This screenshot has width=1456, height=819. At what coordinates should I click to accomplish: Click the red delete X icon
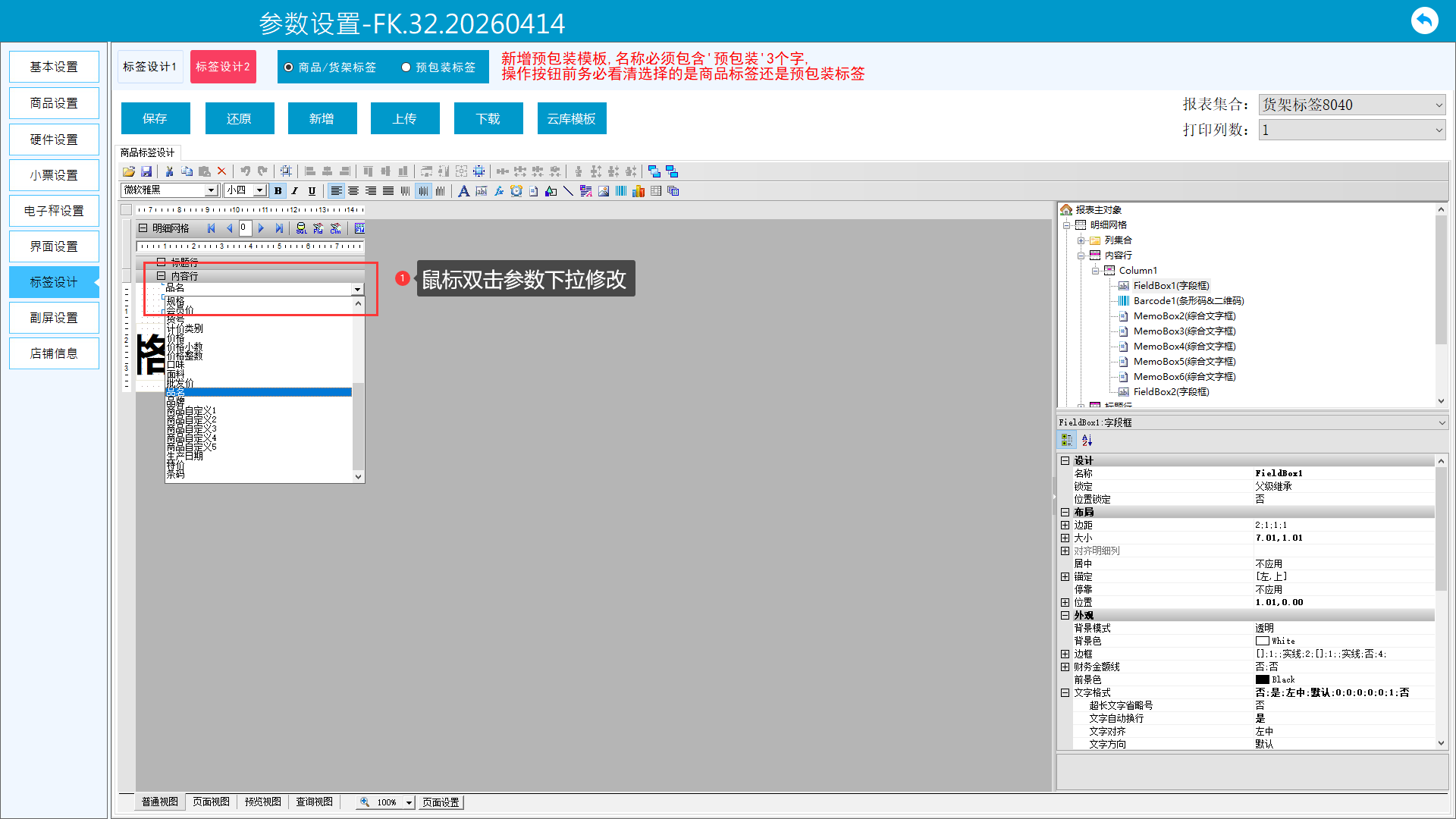point(221,171)
